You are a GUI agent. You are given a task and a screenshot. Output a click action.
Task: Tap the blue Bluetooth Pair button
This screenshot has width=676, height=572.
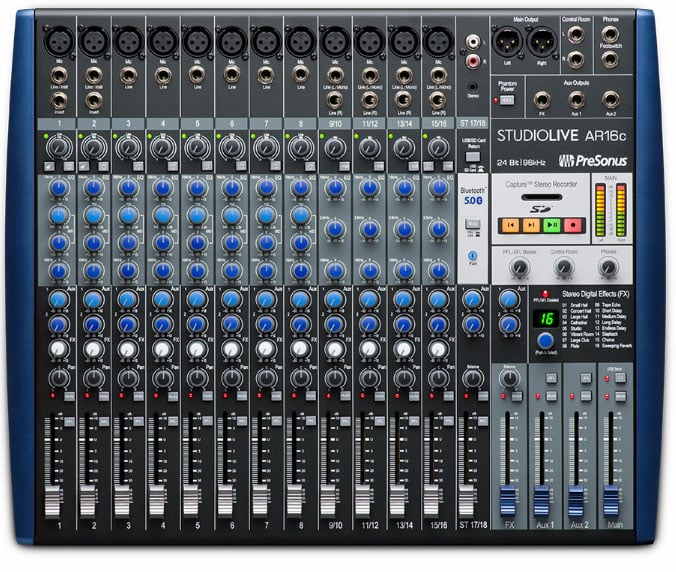pos(473,255)
